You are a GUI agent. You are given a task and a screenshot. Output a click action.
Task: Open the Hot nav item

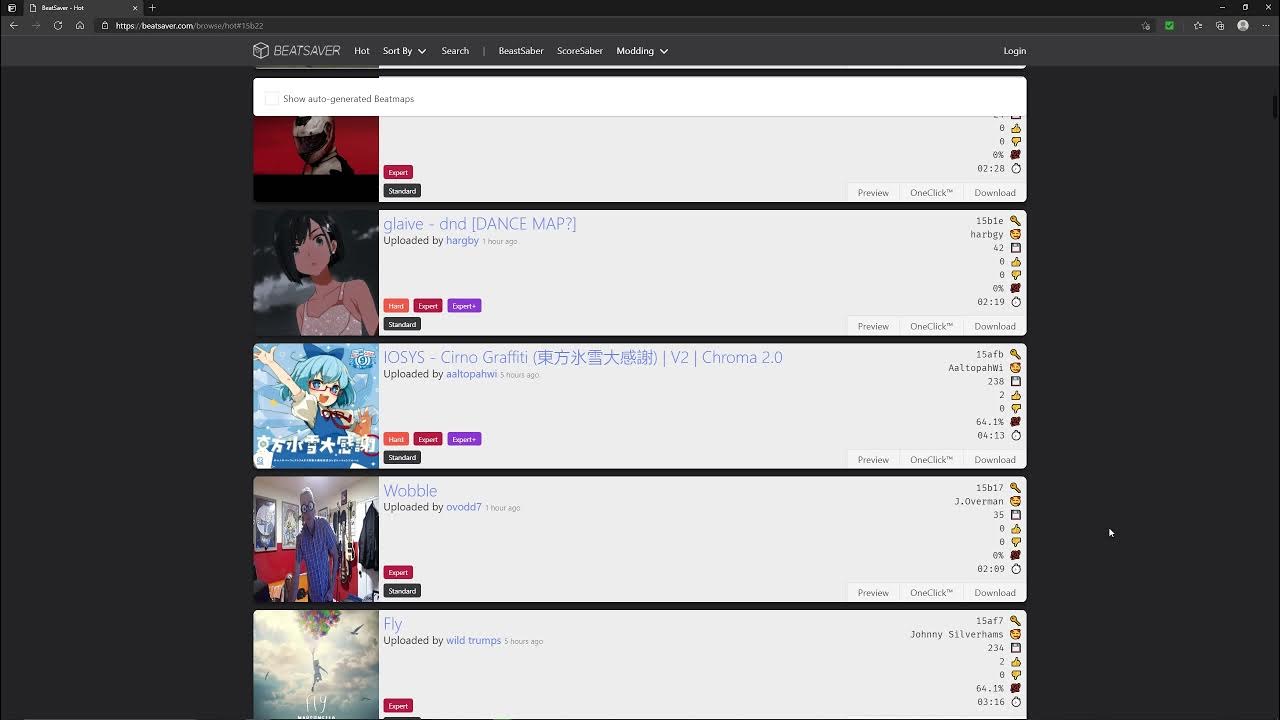click(x=362, y=51)
